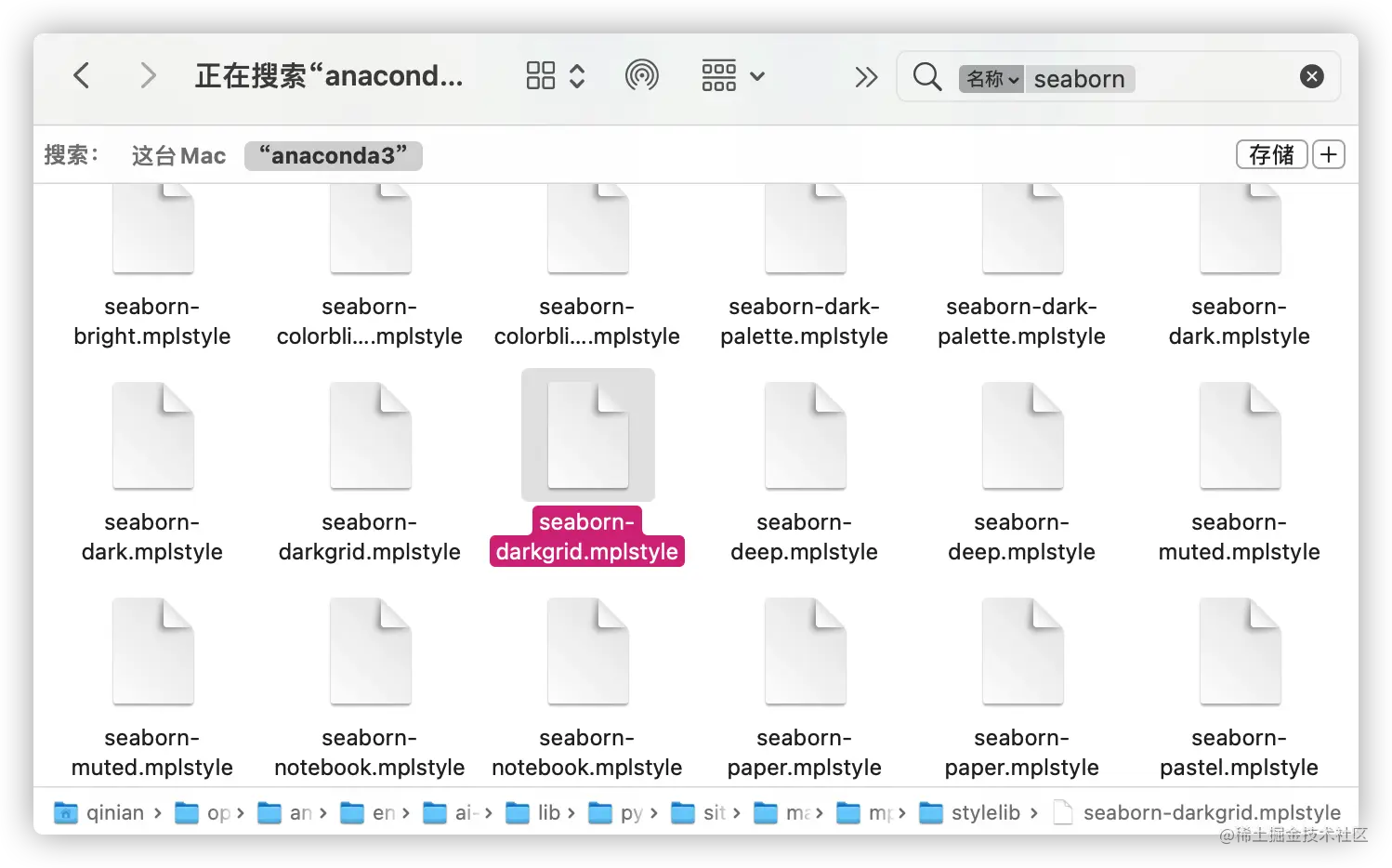
Task: Select seaborn-dark.mplstyle beside seaborn-dark-palette file
Action: coord(1240,266)
